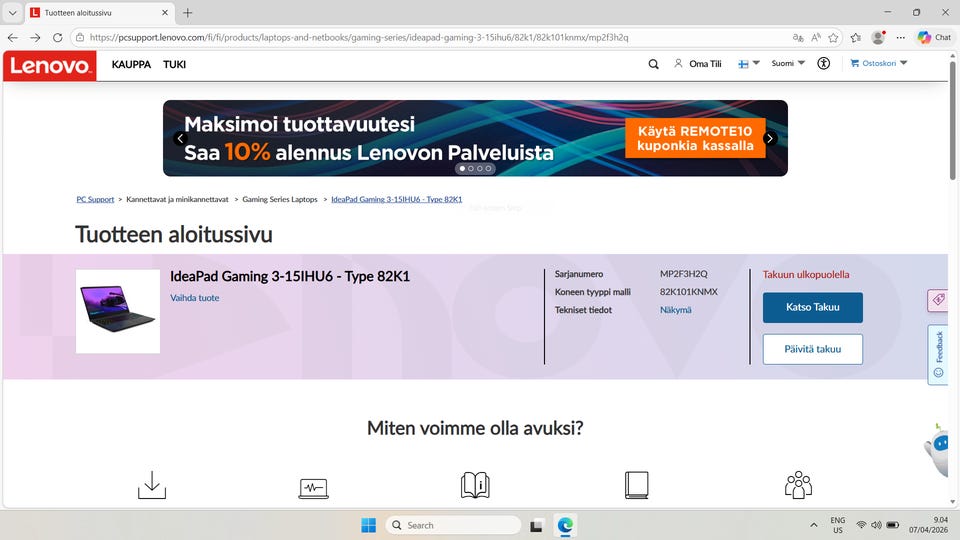Open the TUKI menu

point(174,64)
